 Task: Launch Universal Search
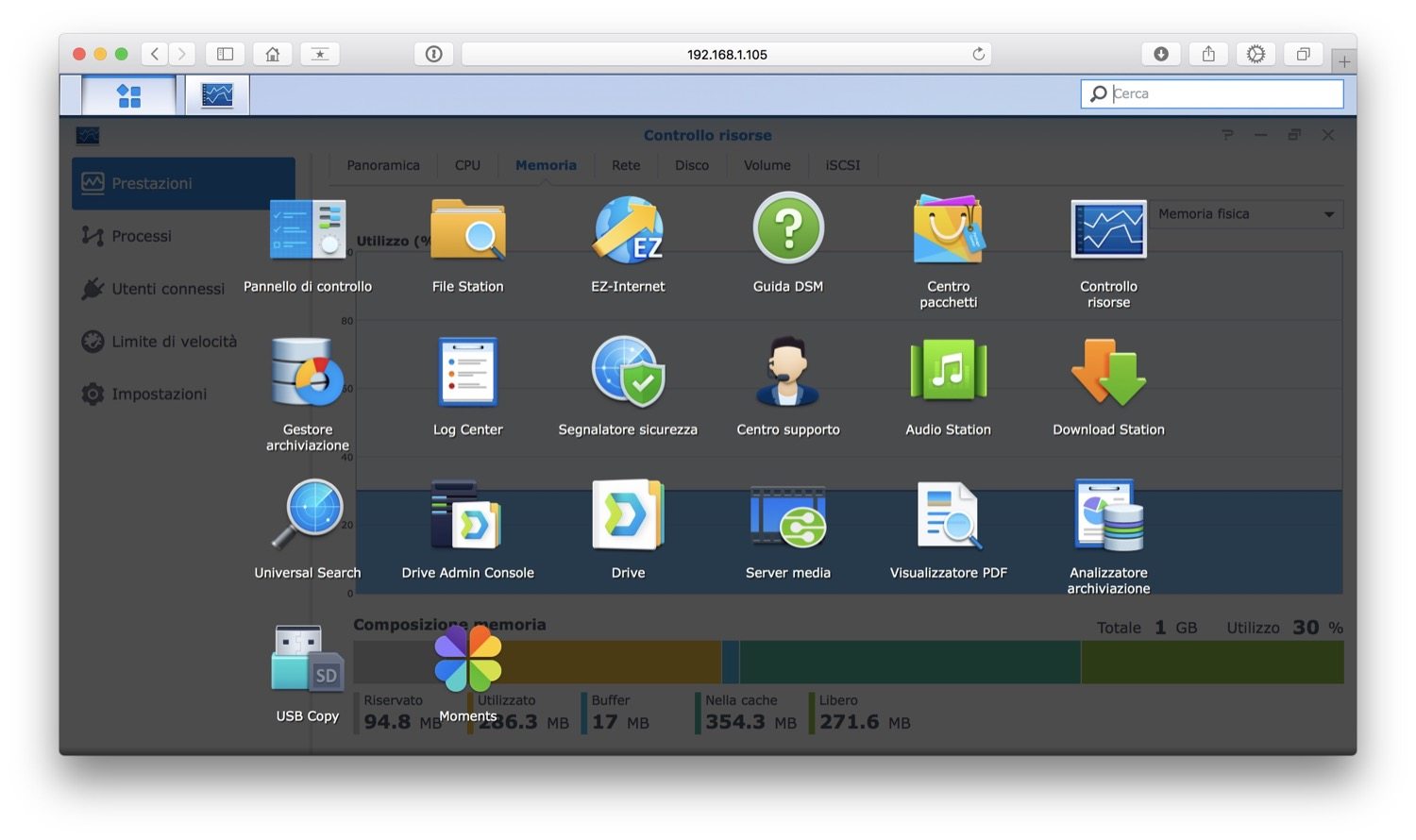point(308,514)
